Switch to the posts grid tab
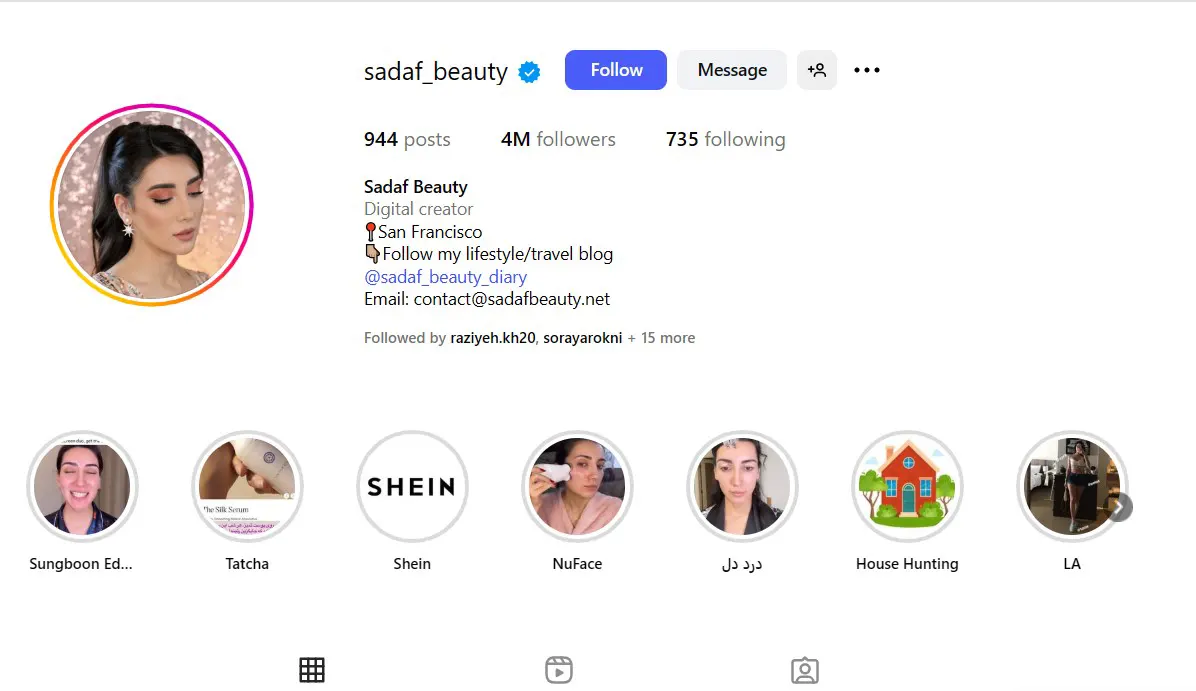Image resolution: width=1196 pixels, height=691 pixels. pyautogui.click(x=312, y=670)
